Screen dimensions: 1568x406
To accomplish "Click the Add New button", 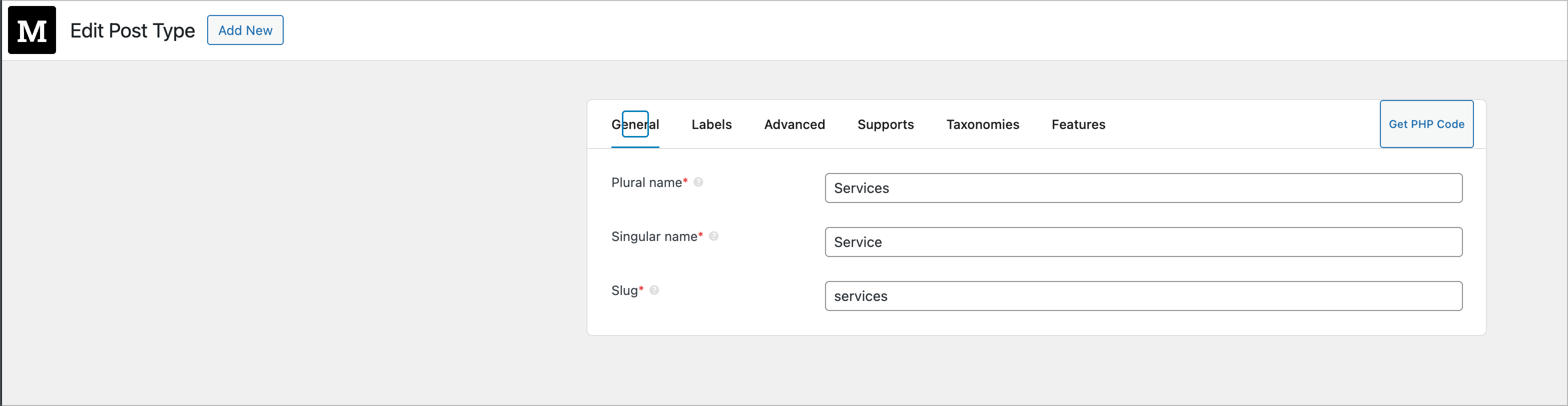I will click(x=245, y=30).
